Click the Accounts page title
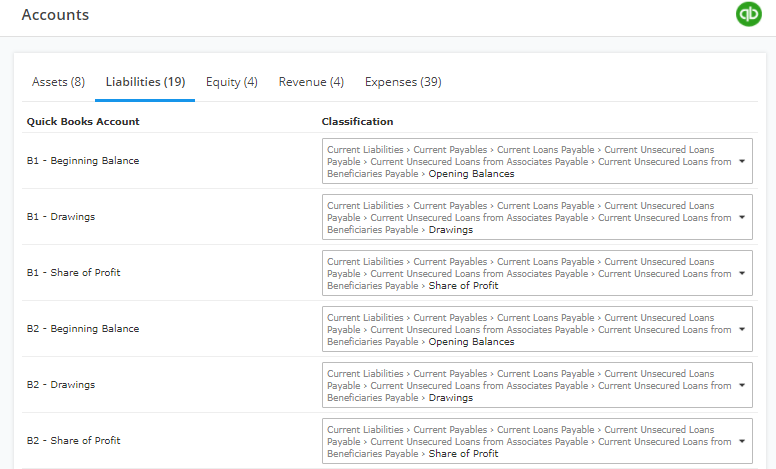 (55, 15)
